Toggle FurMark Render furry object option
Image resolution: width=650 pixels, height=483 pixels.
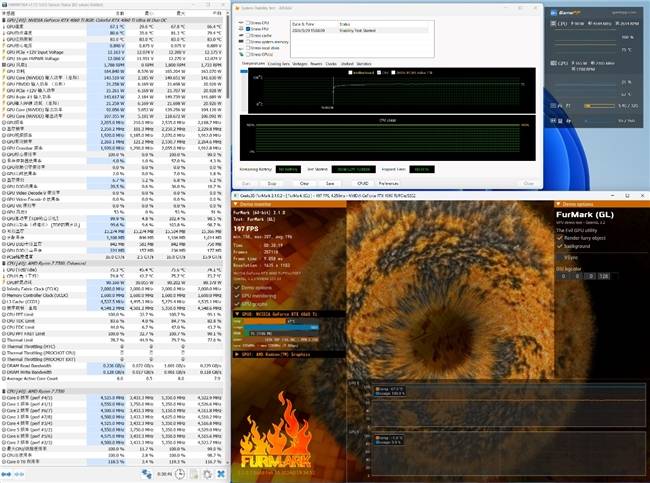coord(560,238)
